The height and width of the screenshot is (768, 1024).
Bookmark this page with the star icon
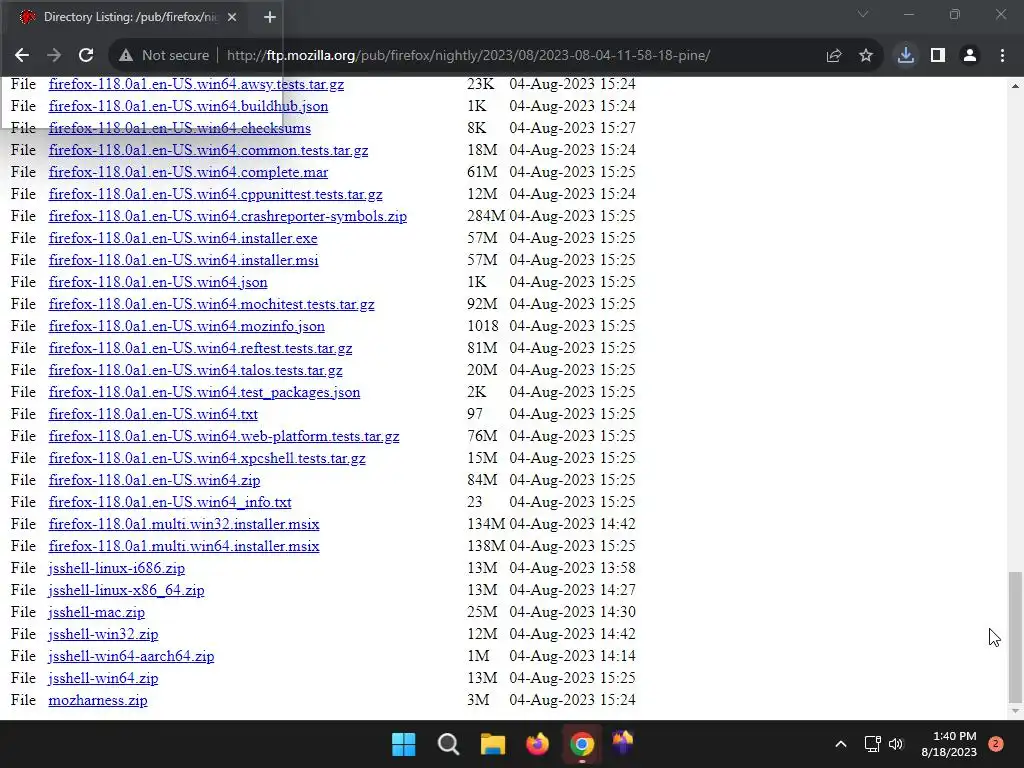coord(866,56)
